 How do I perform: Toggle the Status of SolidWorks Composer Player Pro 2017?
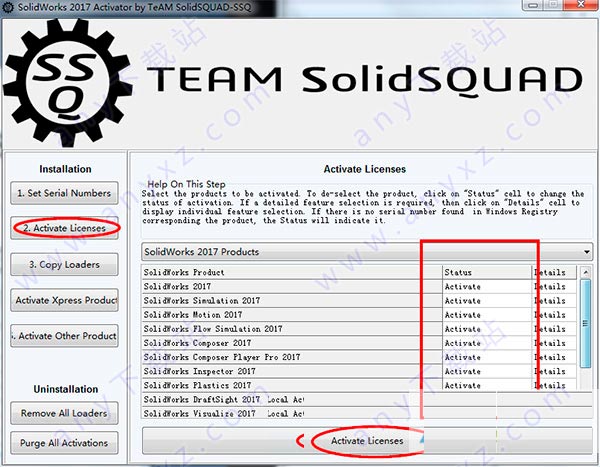pyautogui.click(x=487, y=358)
